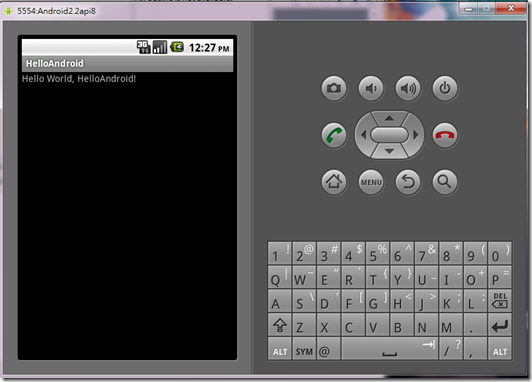This screenshot has height=382, width=532.
Task: Click the S key
Action: click(x=304, y=301)
